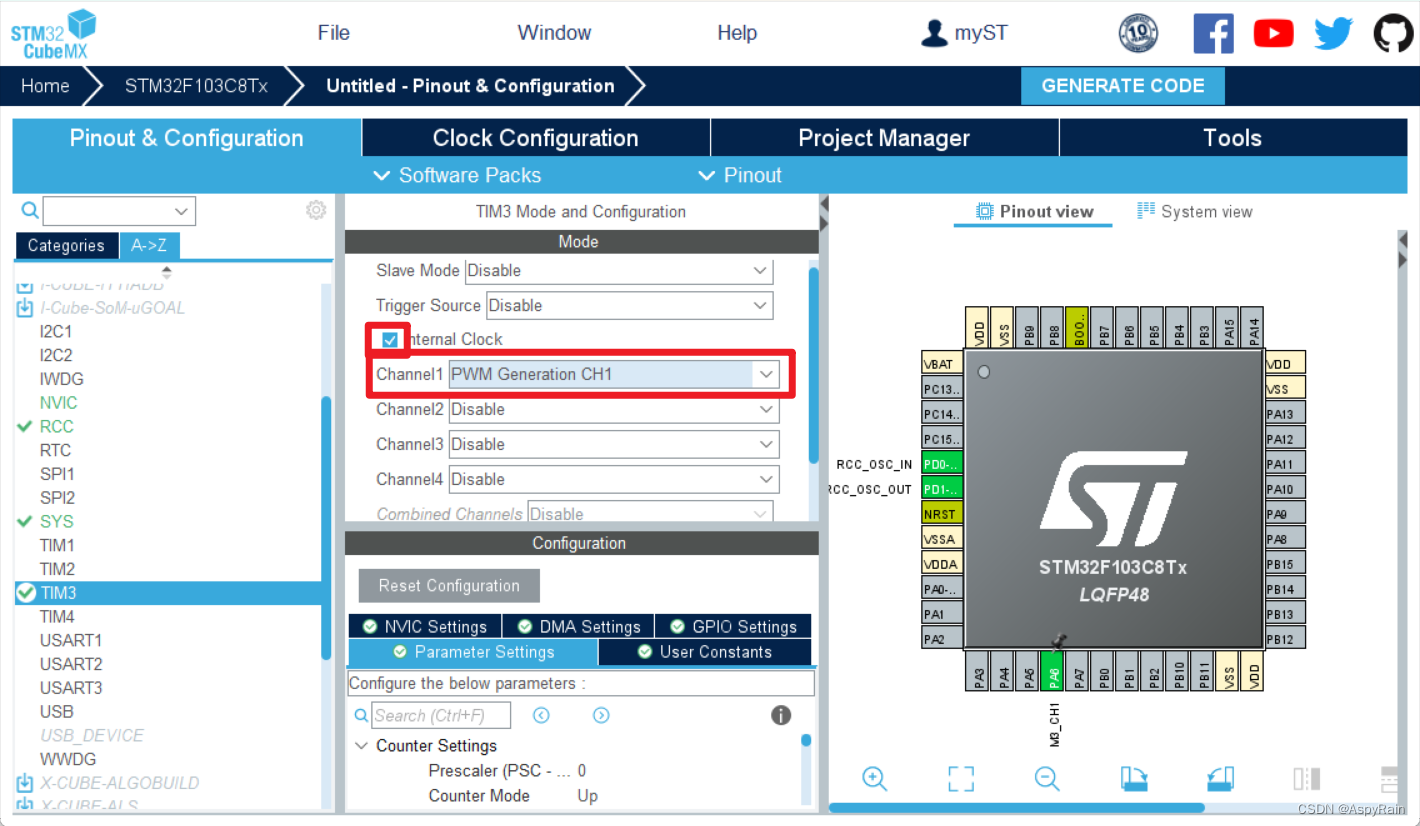This screenshot has width=1420, height=826.
Task: Switch to the Project Manager tab
Action: pyautogui.click(x=884, y=138)
